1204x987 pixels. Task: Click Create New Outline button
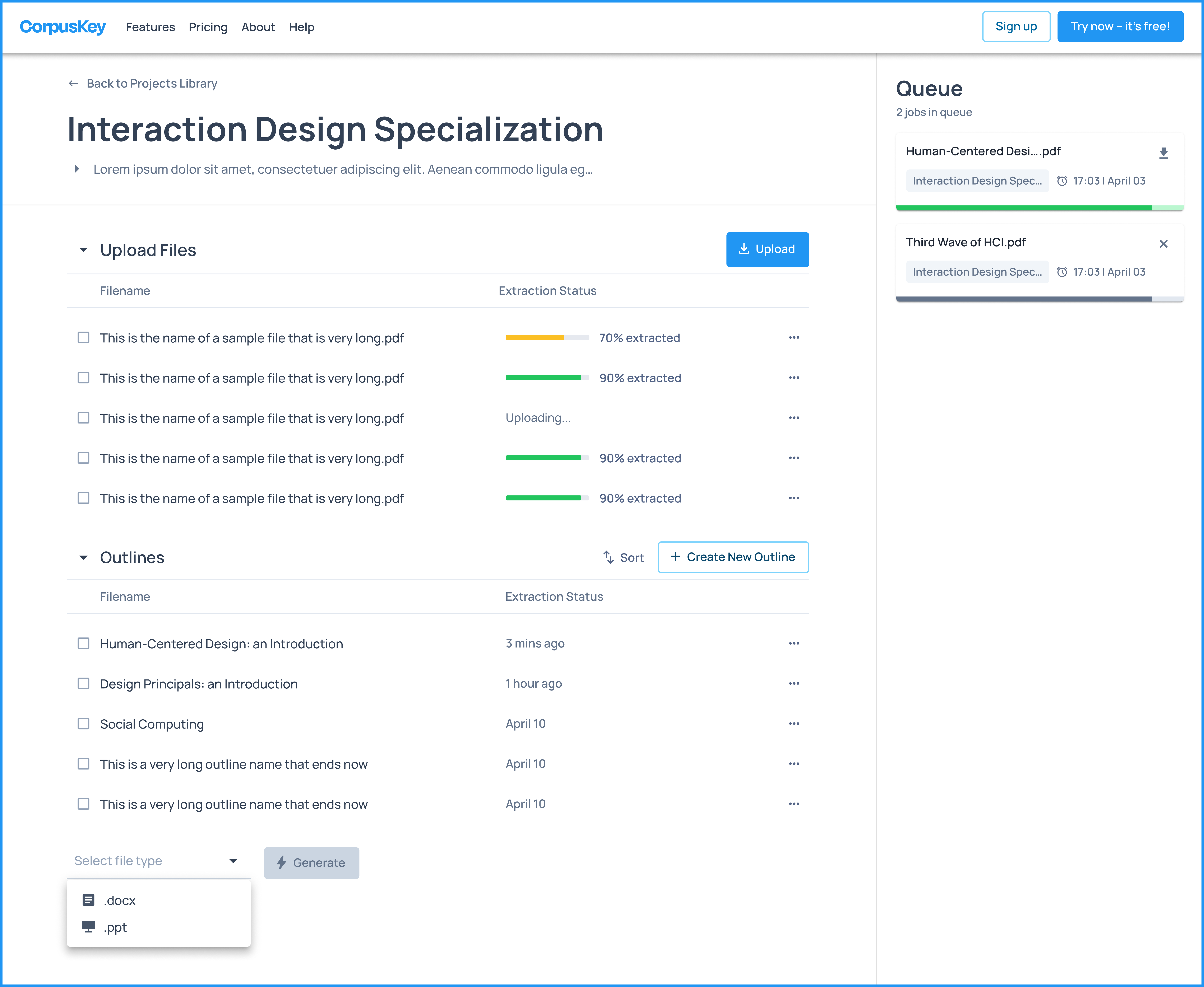[734, 557]
